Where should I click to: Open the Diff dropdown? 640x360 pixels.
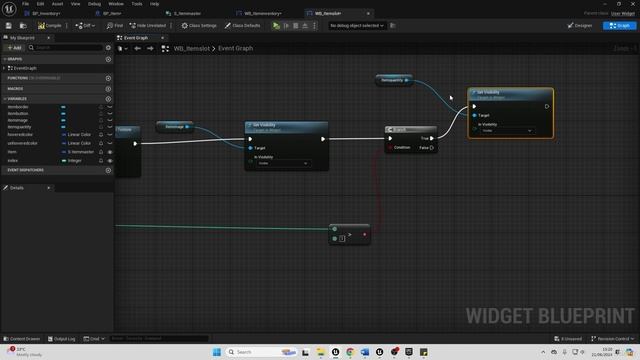coord(85,26)
